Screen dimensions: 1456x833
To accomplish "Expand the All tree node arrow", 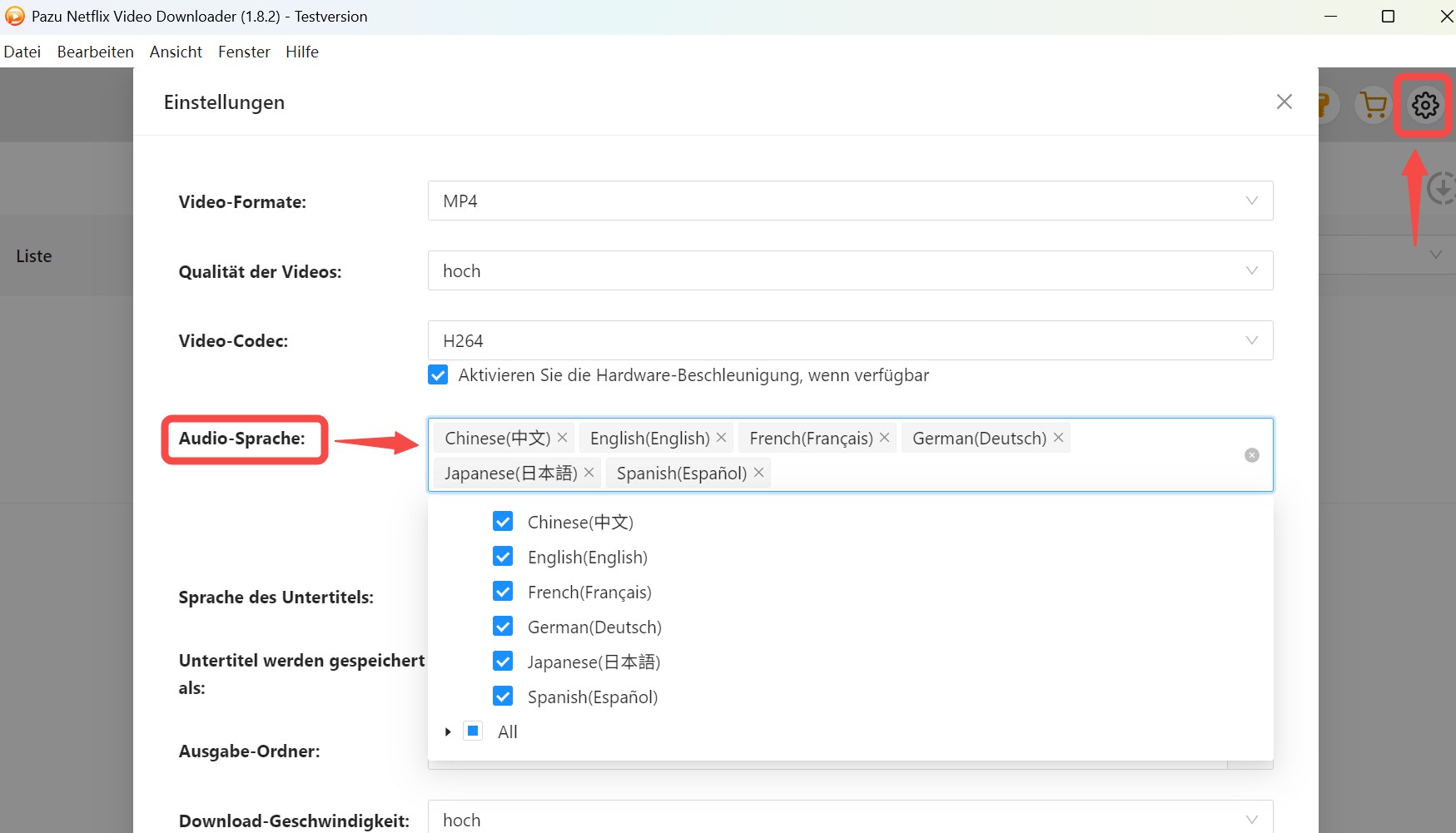I will pos(448,732).
